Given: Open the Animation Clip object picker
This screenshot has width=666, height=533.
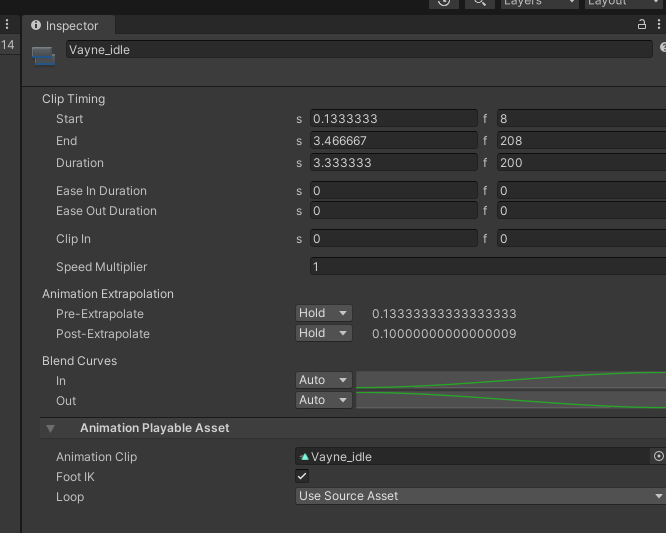Looking at the screenshot, I should [x=658, y=457].
